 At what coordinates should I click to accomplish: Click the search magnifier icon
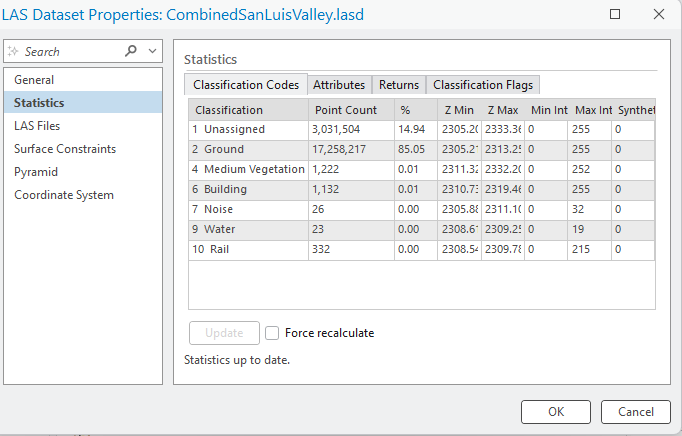coord(131,51)
